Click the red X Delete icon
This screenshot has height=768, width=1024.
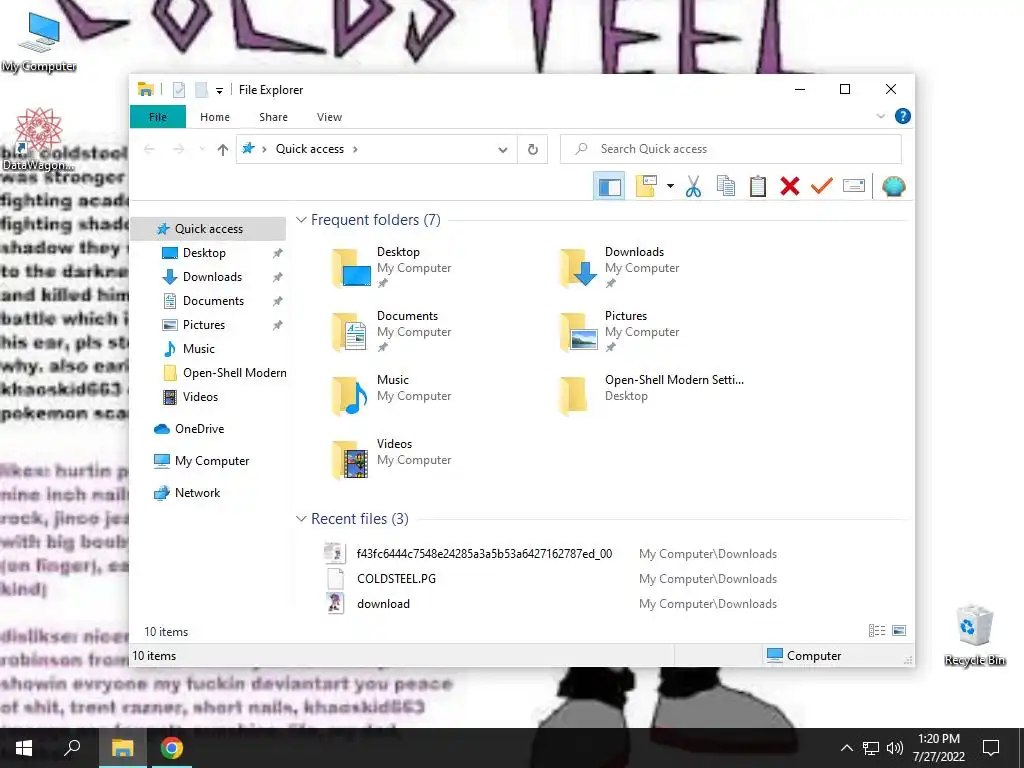coord(790,187)
